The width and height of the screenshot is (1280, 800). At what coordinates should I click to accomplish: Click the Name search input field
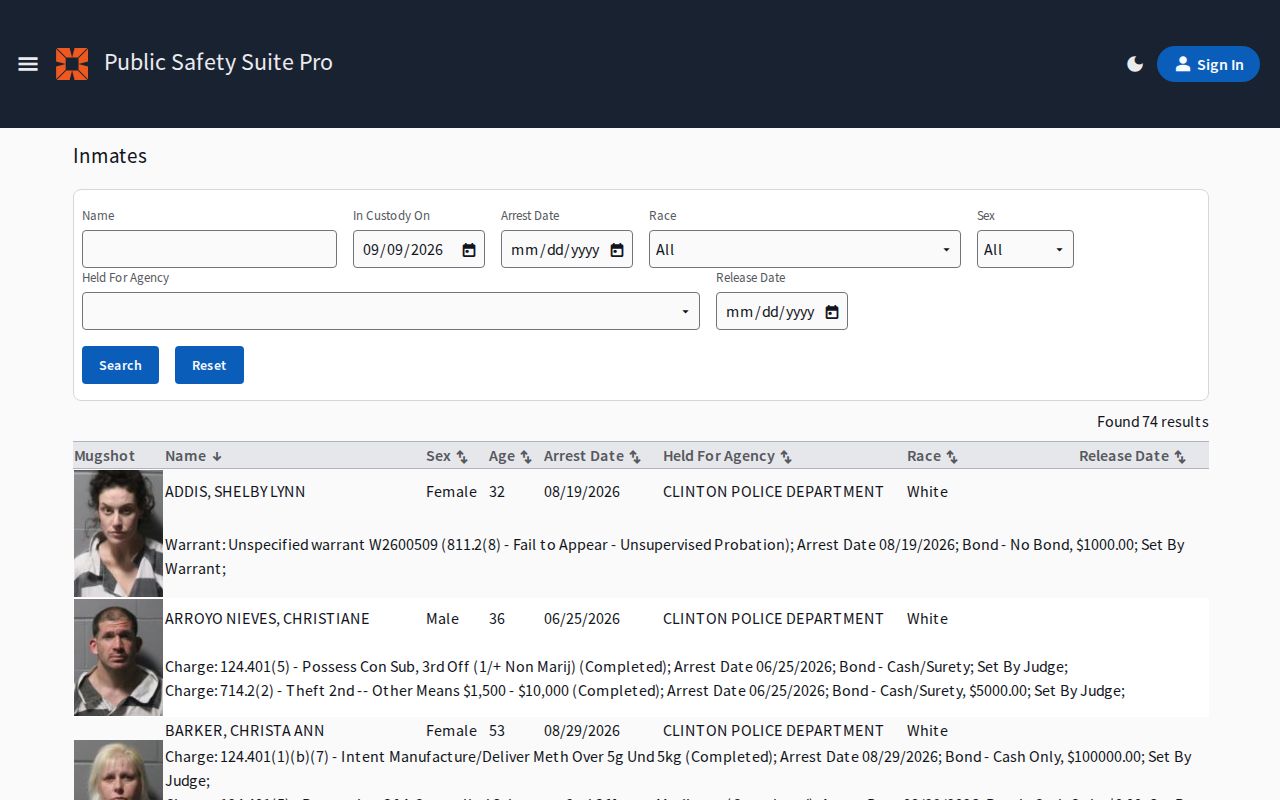(x=209, y=249)
